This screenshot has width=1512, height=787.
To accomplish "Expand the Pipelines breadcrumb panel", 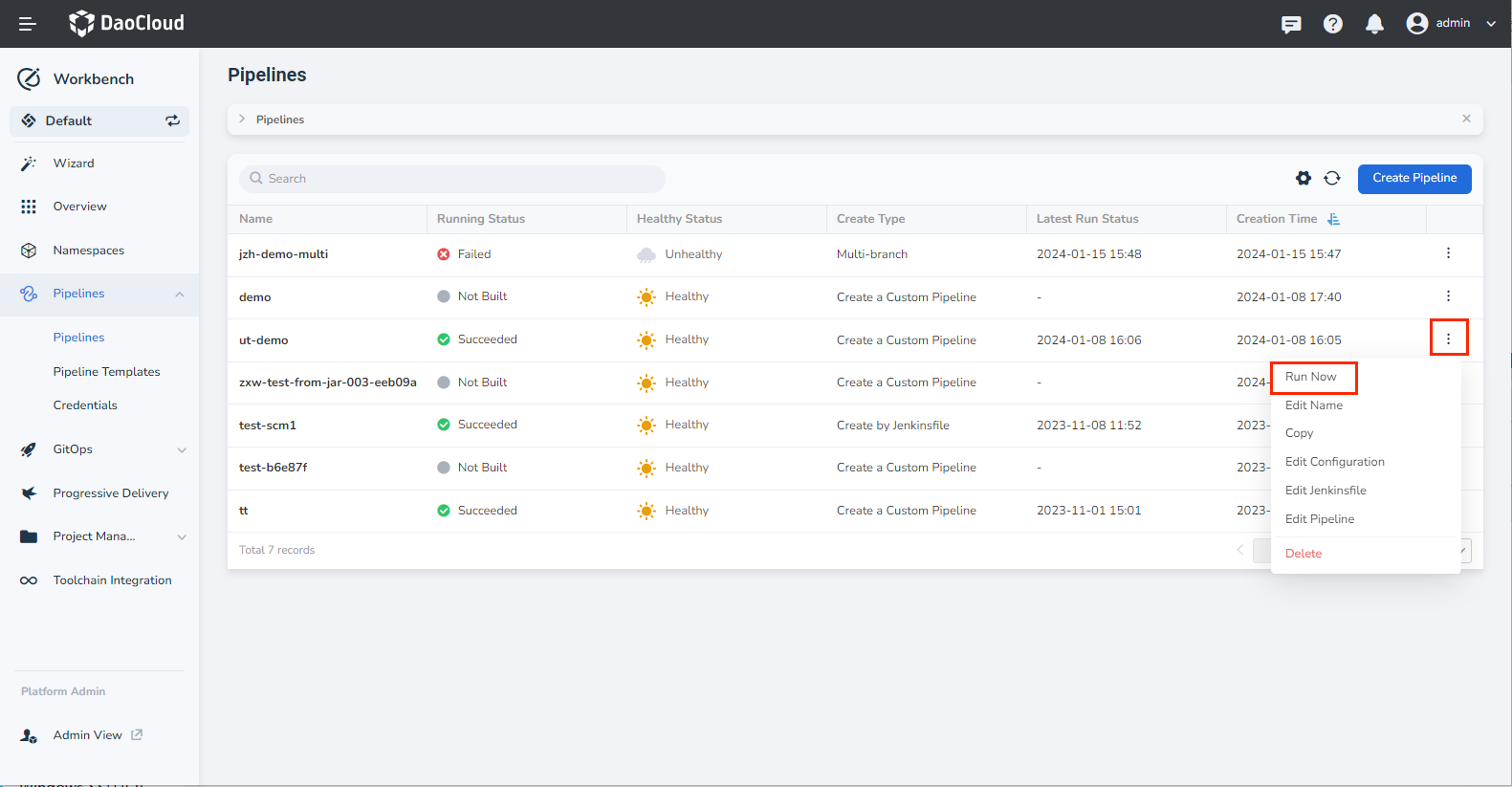I will point(242,120).
